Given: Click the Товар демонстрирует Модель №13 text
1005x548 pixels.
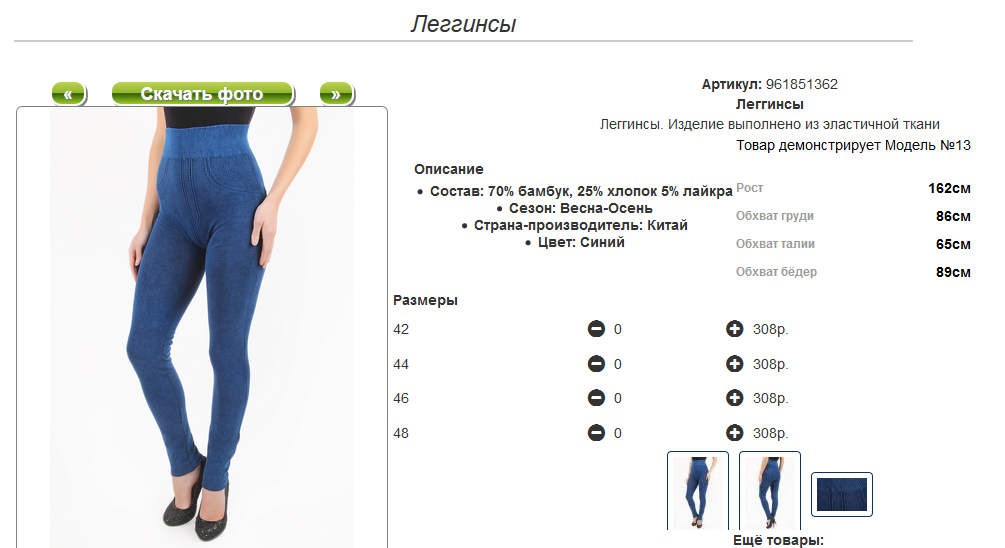Looking at the screenshot, I should [853, 145].
